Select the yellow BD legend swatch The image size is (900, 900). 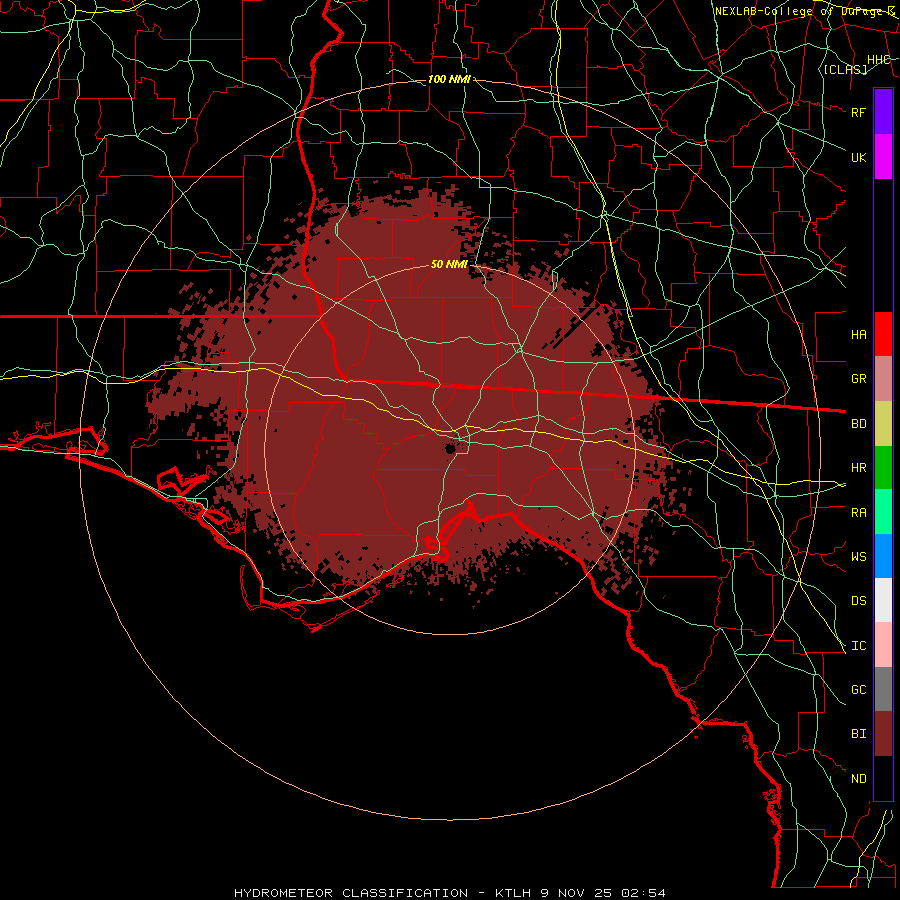coord(883,424)
